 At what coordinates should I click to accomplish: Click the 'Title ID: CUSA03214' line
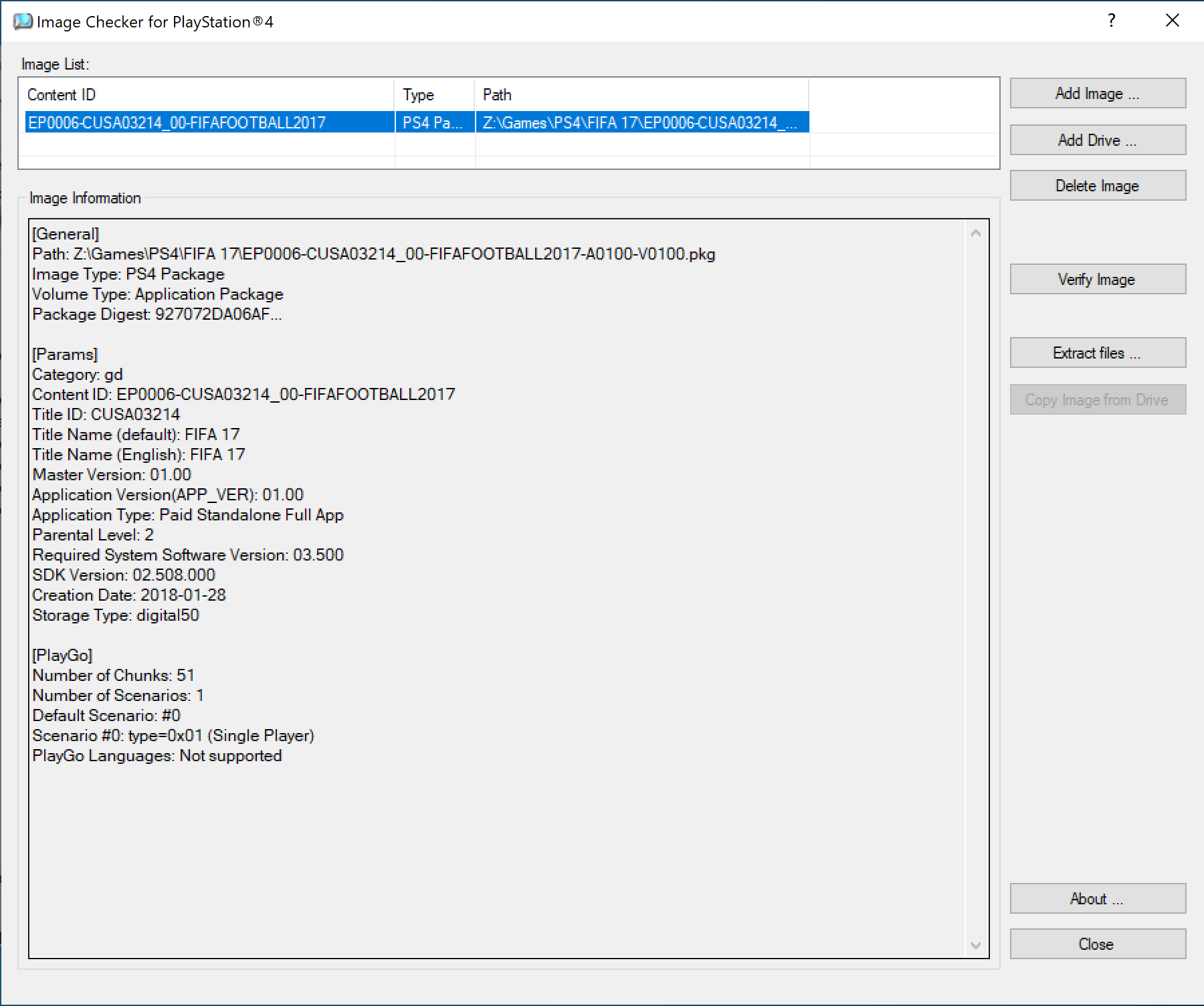click(x=106, y=415)
